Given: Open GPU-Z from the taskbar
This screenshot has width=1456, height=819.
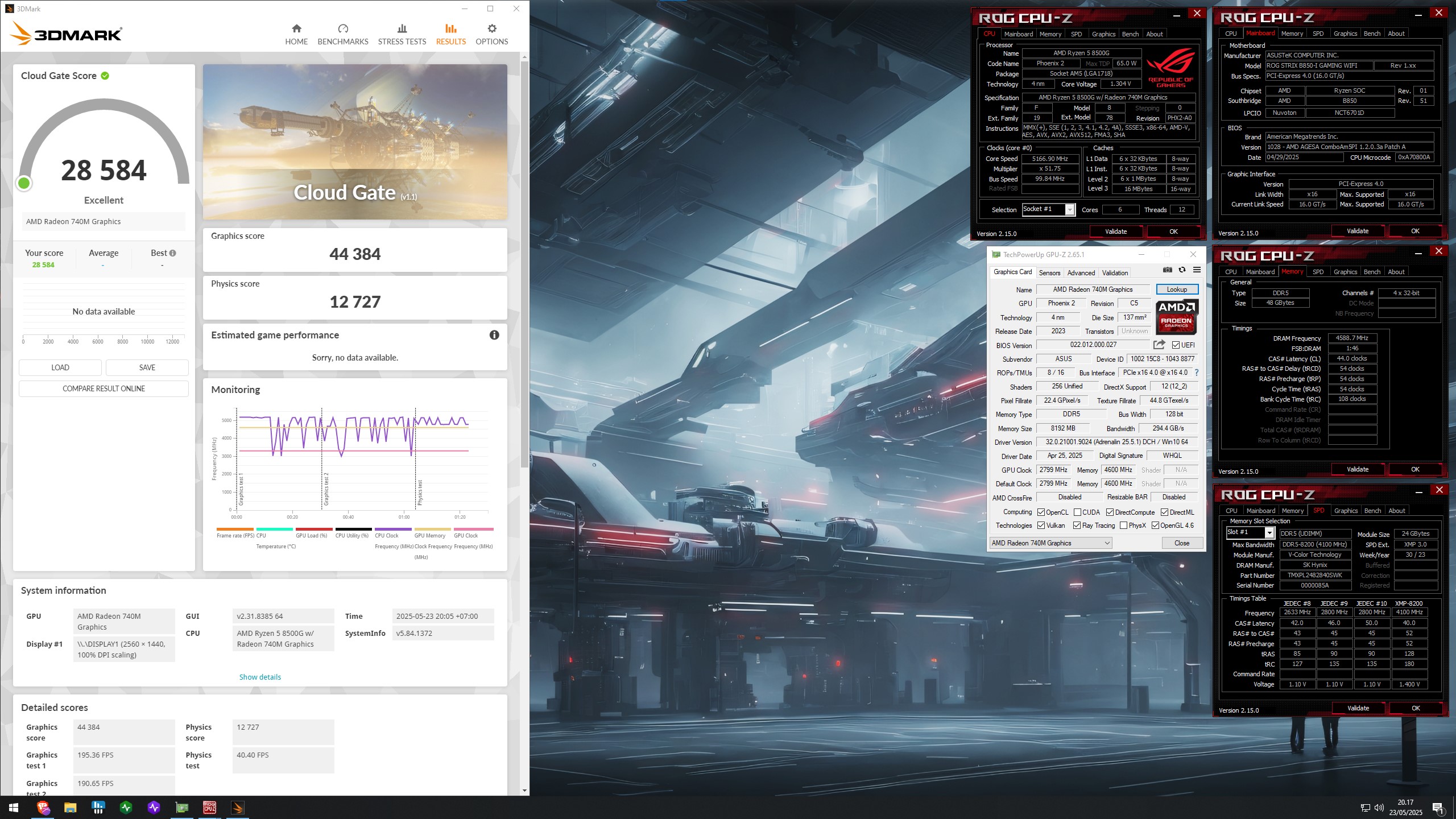Looking at the screenshot, I should 182,808.
